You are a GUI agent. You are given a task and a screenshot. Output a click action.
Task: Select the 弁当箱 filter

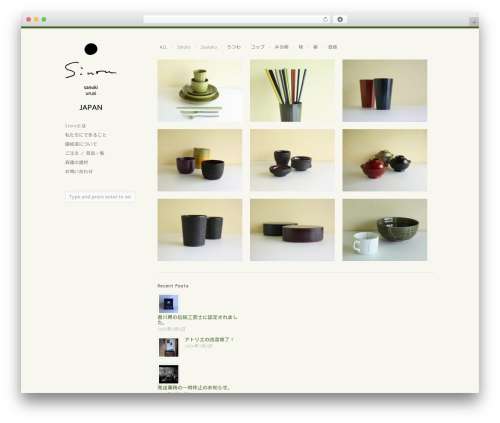[281, 47]
